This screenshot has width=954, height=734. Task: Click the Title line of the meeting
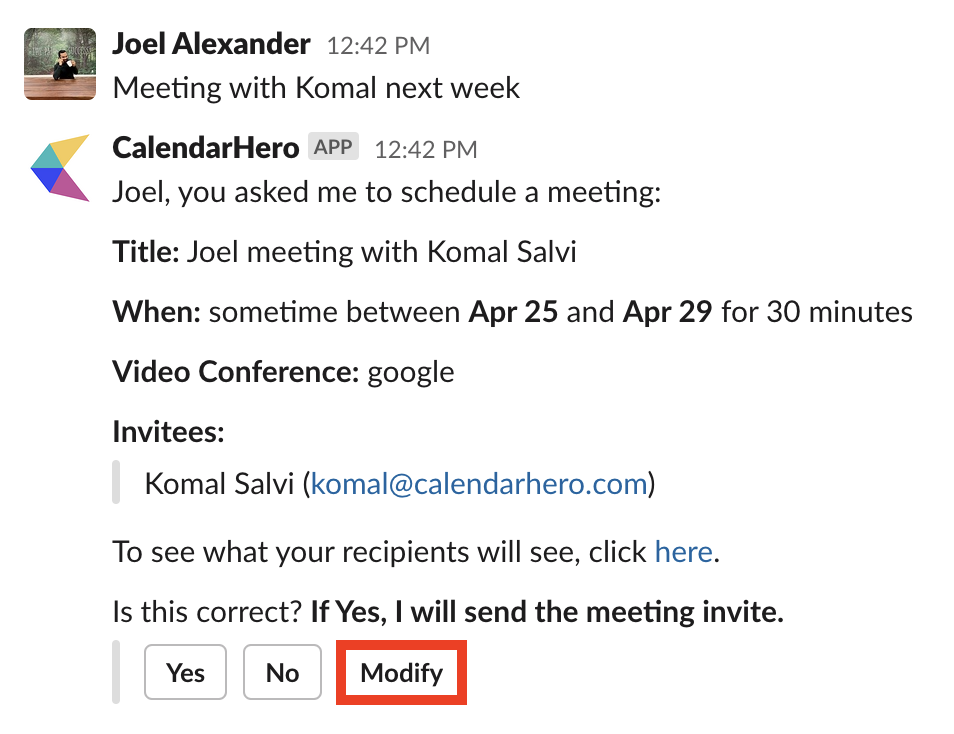345,251
